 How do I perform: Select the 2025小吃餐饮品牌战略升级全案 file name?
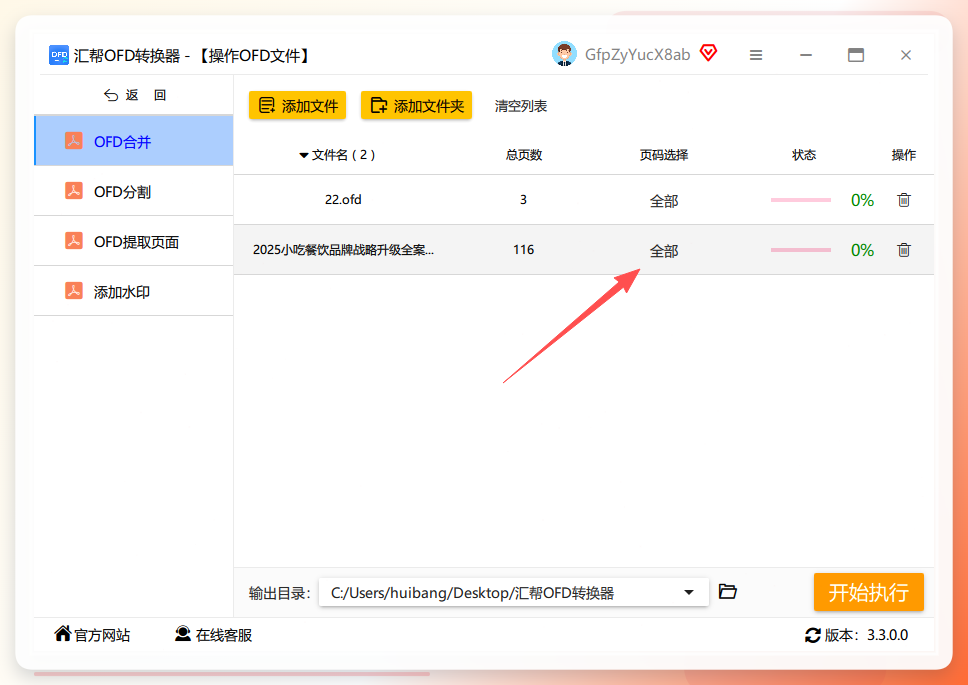pos(343,250)
